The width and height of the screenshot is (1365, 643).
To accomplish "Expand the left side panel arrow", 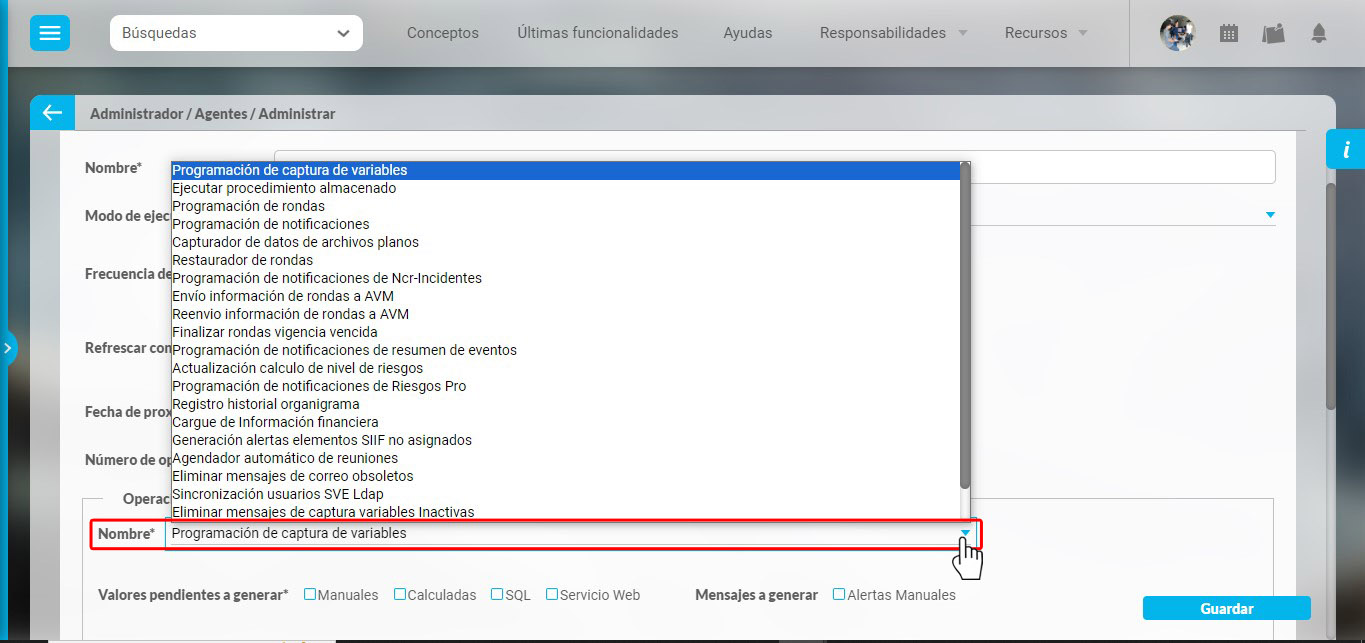I will [x=7, y=348].
